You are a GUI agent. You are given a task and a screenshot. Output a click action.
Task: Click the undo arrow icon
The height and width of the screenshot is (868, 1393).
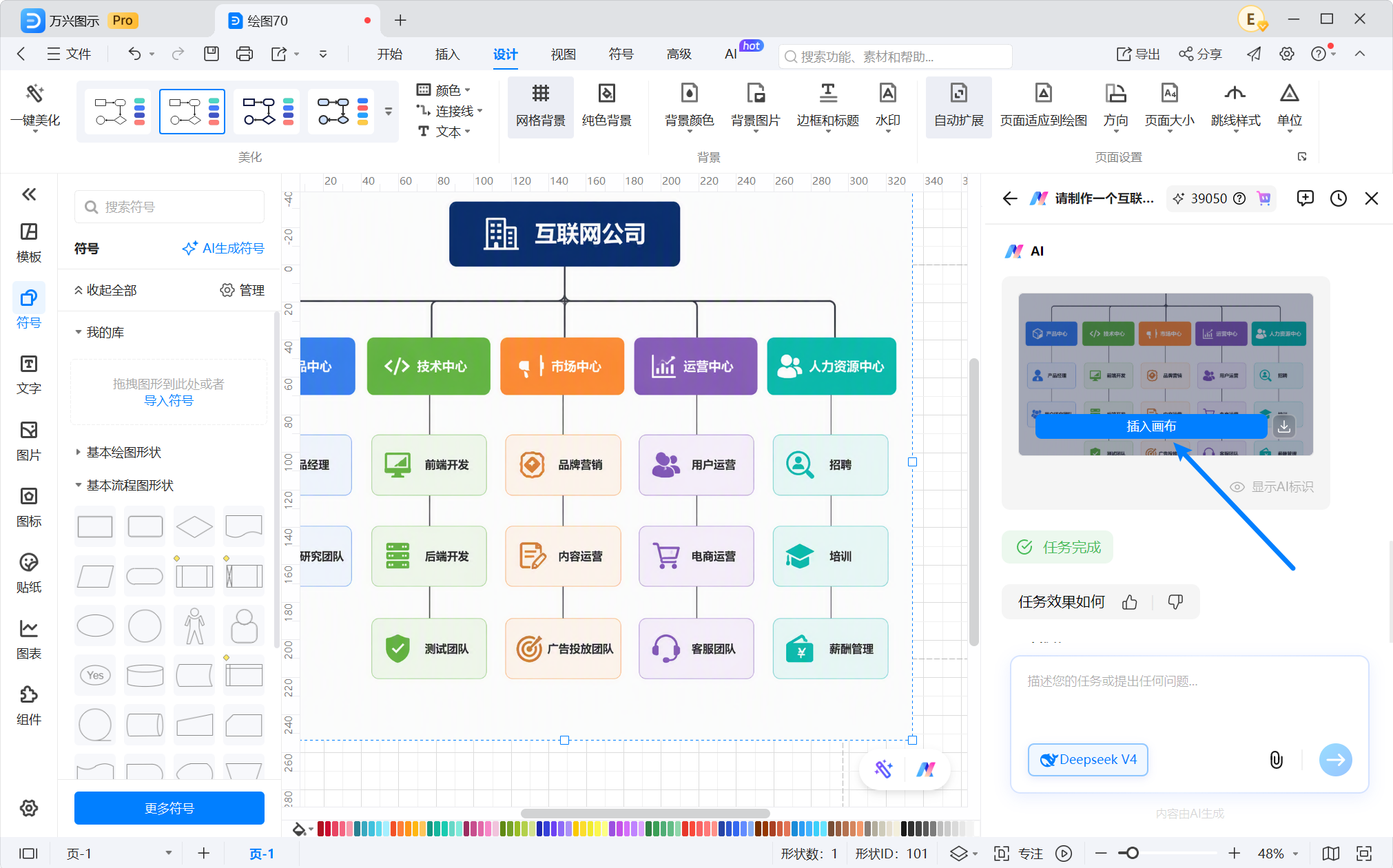click(x=134, y=54)
